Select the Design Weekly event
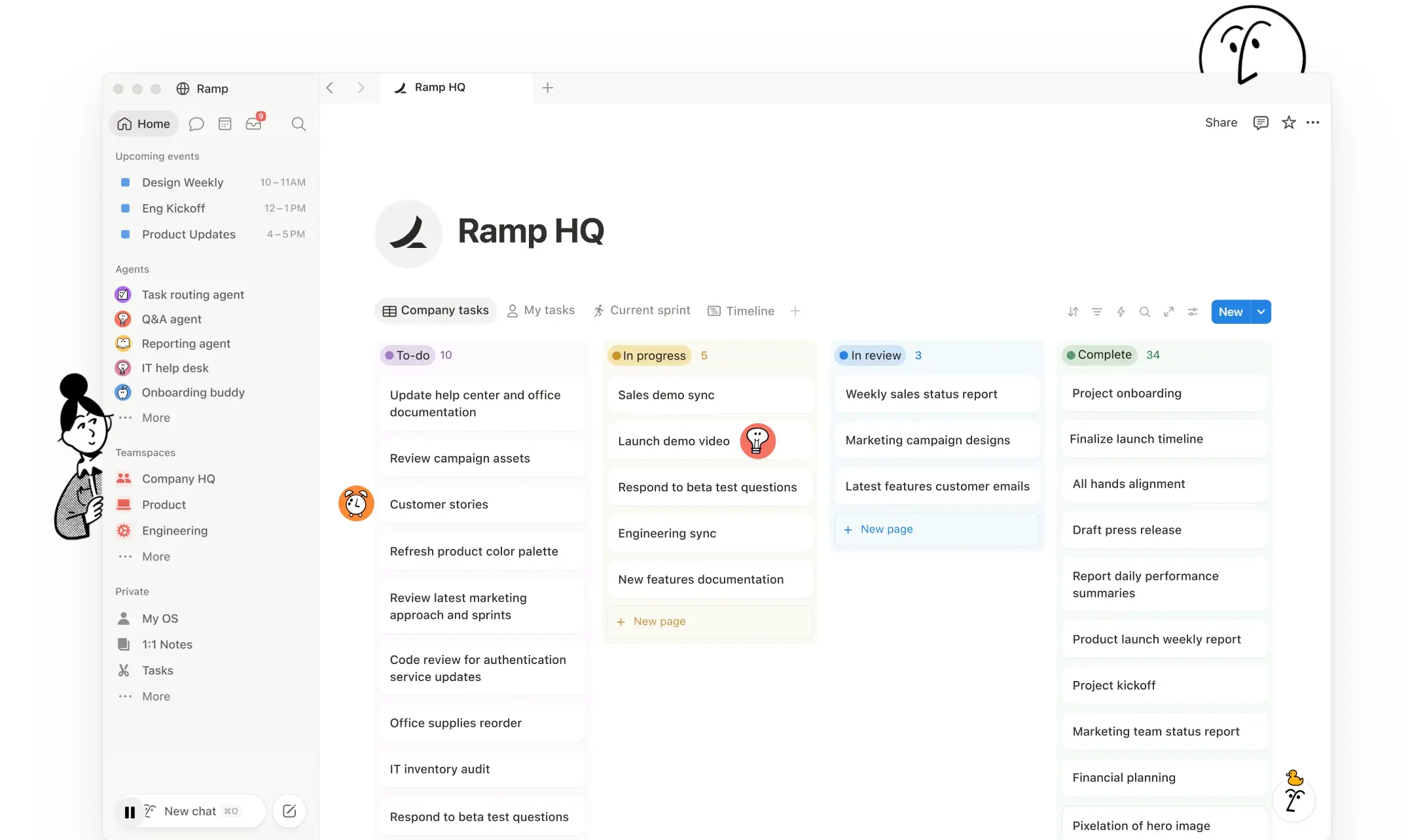The image size is (1427, 840). tap(211, 183)
